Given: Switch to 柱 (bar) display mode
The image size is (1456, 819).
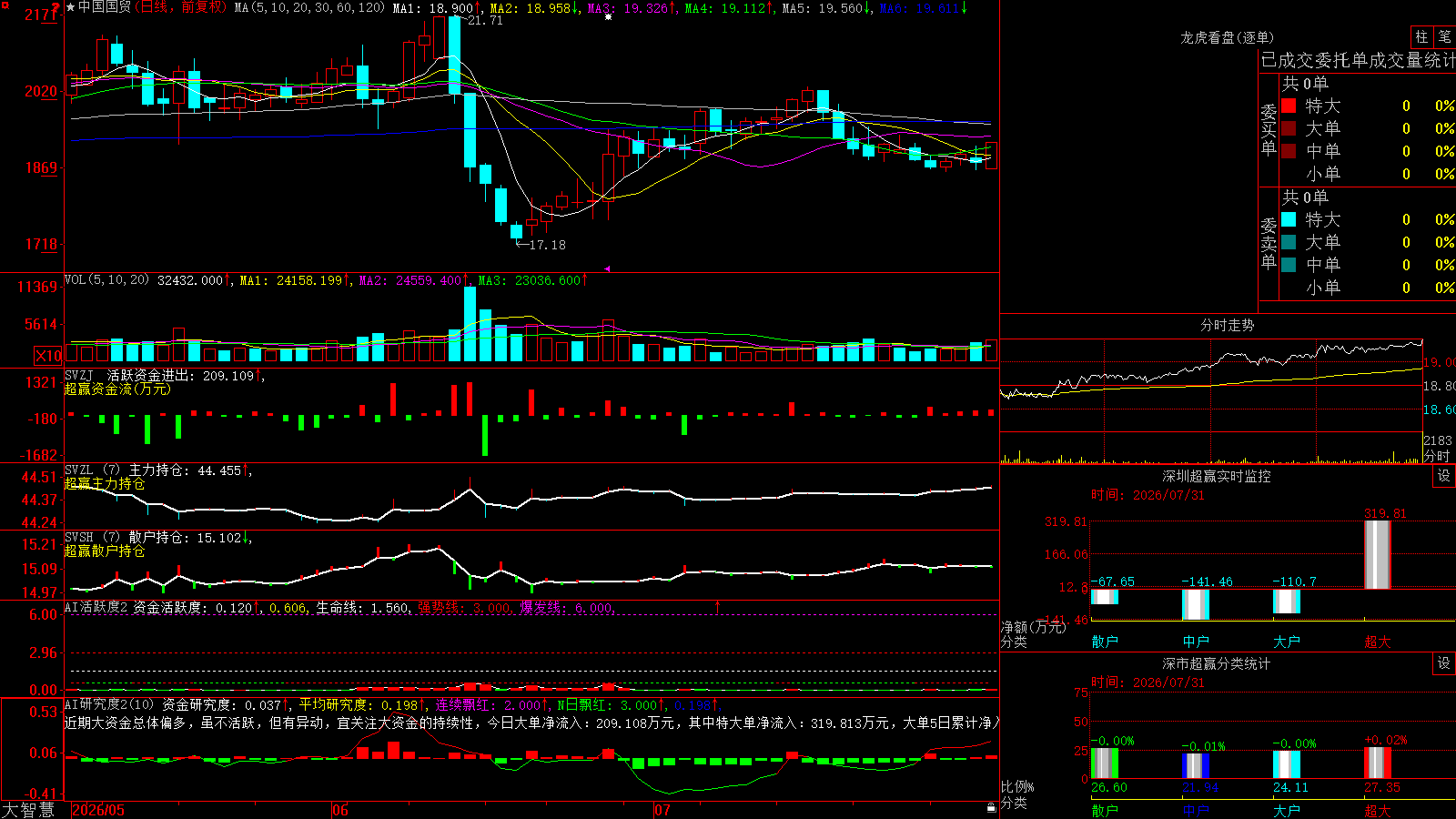Looking at the screenshot, I should pos(1421,36).
